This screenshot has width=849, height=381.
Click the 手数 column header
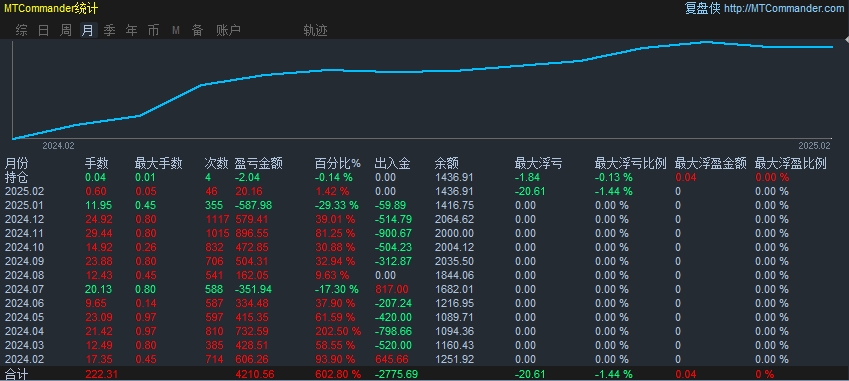(97, 163)
